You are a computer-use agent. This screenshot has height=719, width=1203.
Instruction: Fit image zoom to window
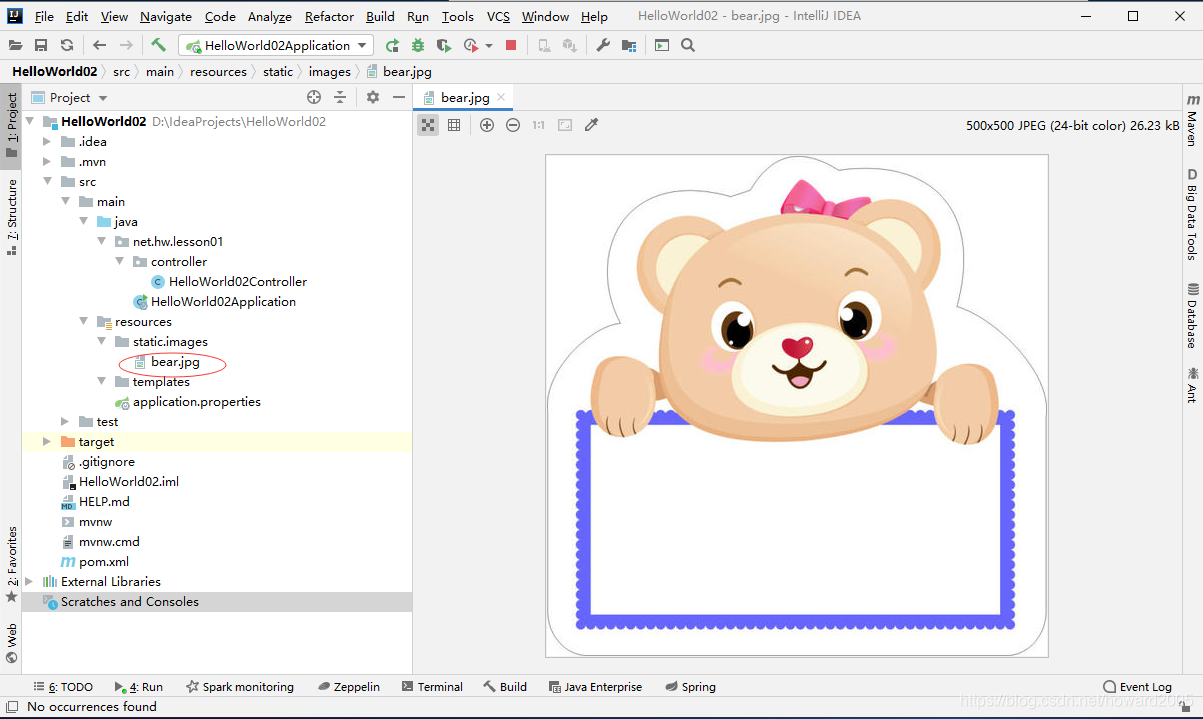[x=565, y=125]
